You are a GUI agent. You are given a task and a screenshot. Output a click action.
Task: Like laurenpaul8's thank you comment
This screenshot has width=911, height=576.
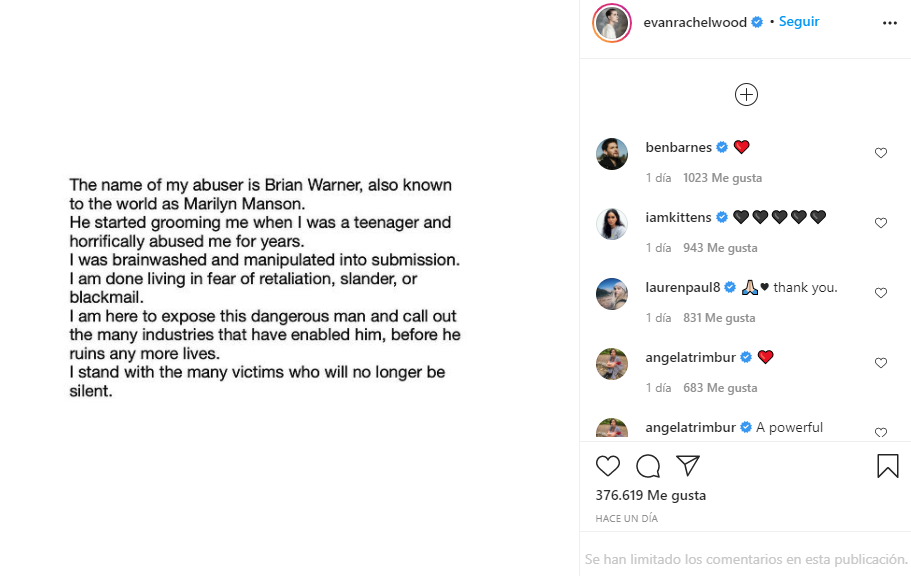click(881, 293)
